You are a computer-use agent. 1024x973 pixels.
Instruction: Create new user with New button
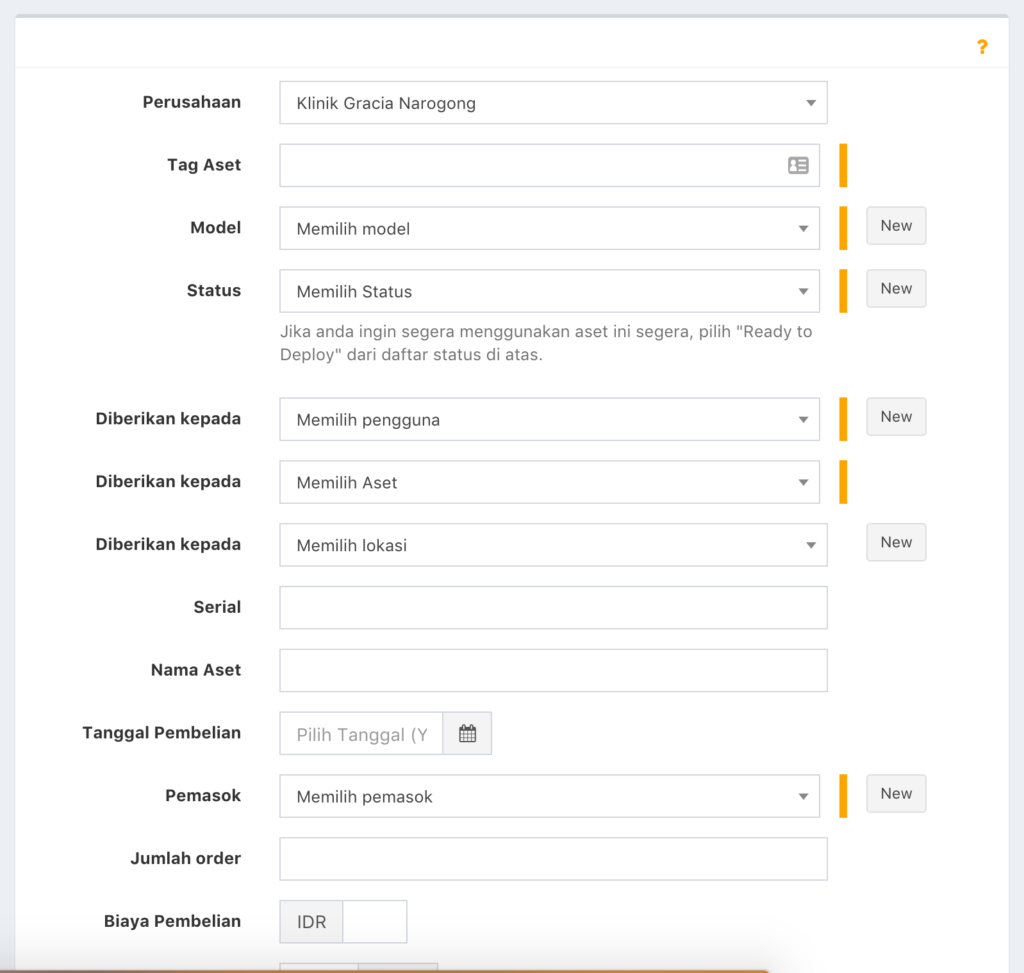tap(896, 417)
